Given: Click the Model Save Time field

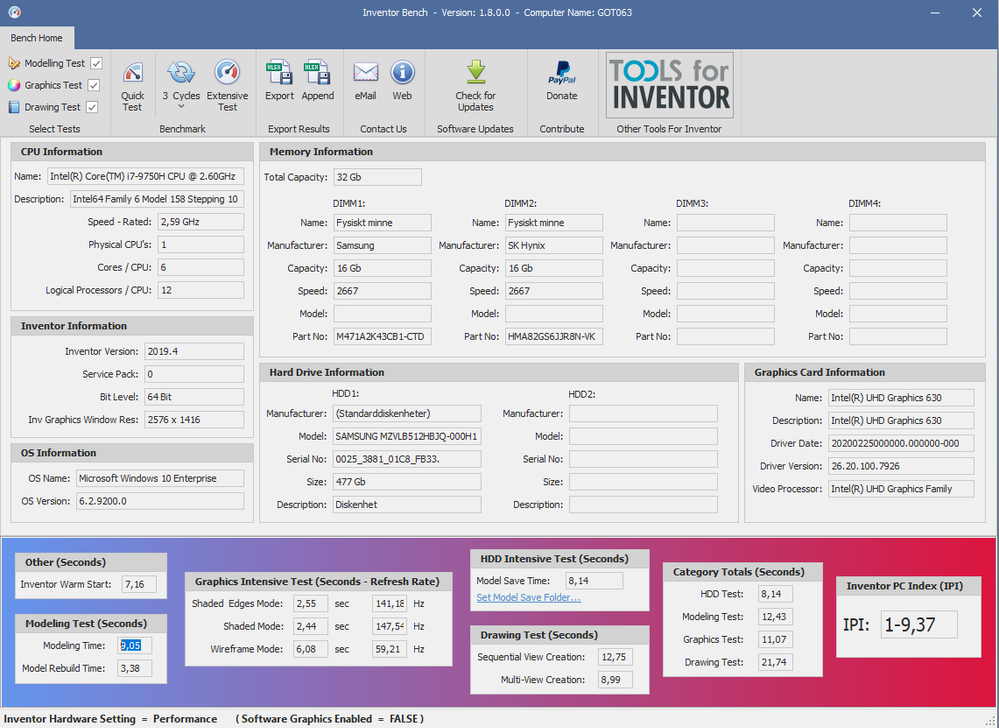Looking at the screenshot, I should point(594,581).
